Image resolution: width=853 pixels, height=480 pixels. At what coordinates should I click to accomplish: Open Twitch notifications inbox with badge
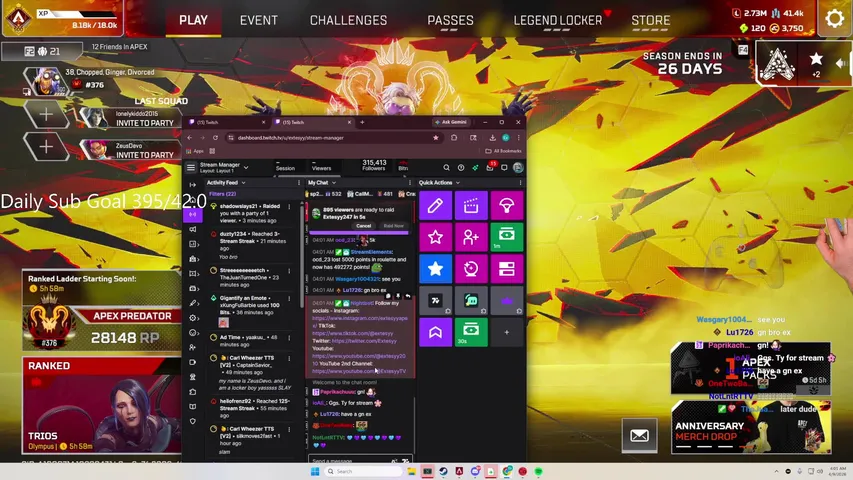[x=490, y=167]
